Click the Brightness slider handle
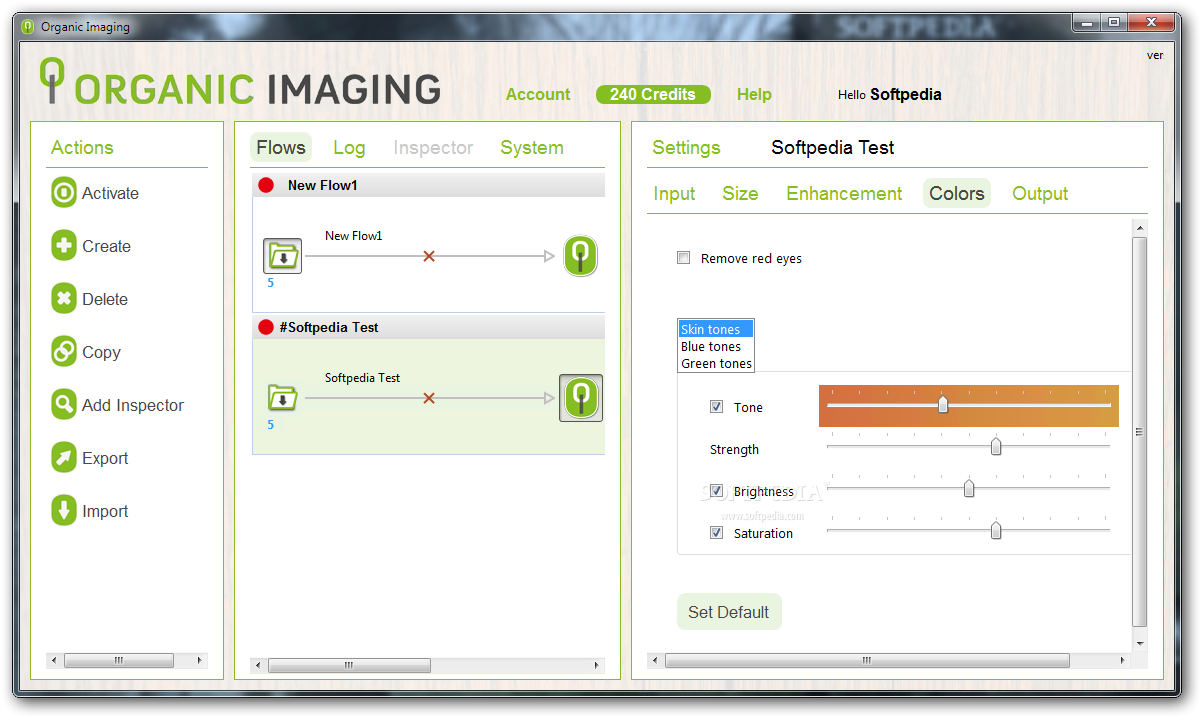1202x718 pixels. 969,489
